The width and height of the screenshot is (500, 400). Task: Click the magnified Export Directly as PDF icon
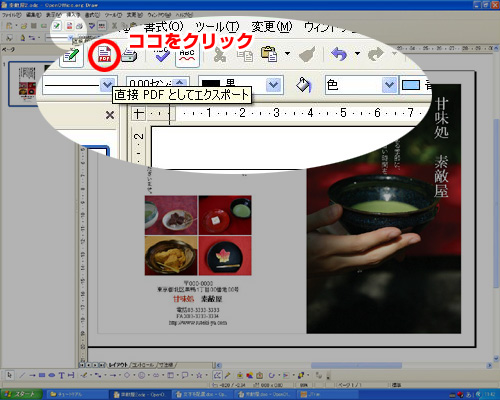point(104,55)
